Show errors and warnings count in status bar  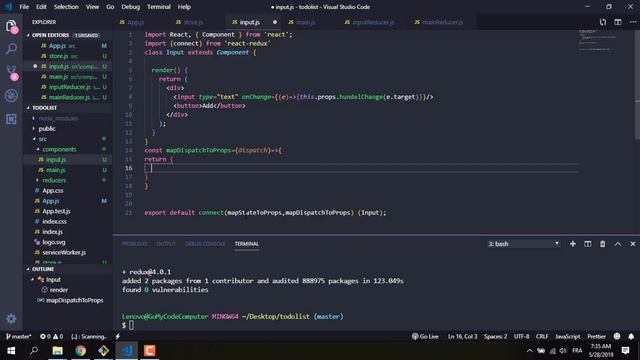[51, 336]
